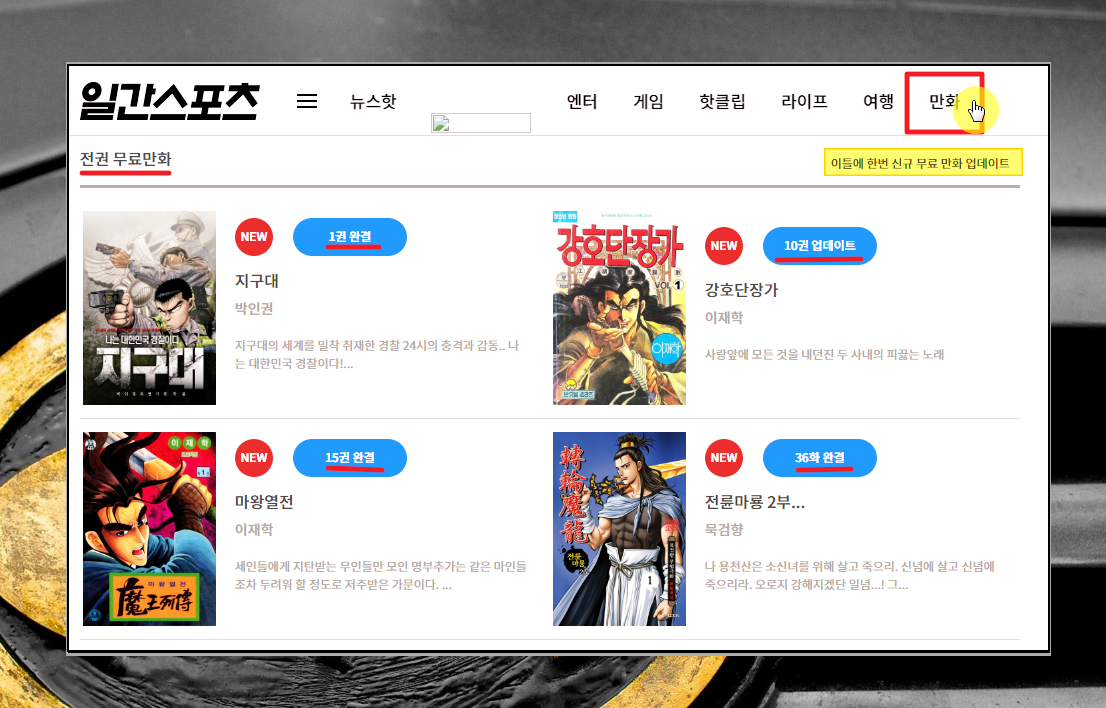
Task: Open the 뉴스핫 menu
Action: 373,102
